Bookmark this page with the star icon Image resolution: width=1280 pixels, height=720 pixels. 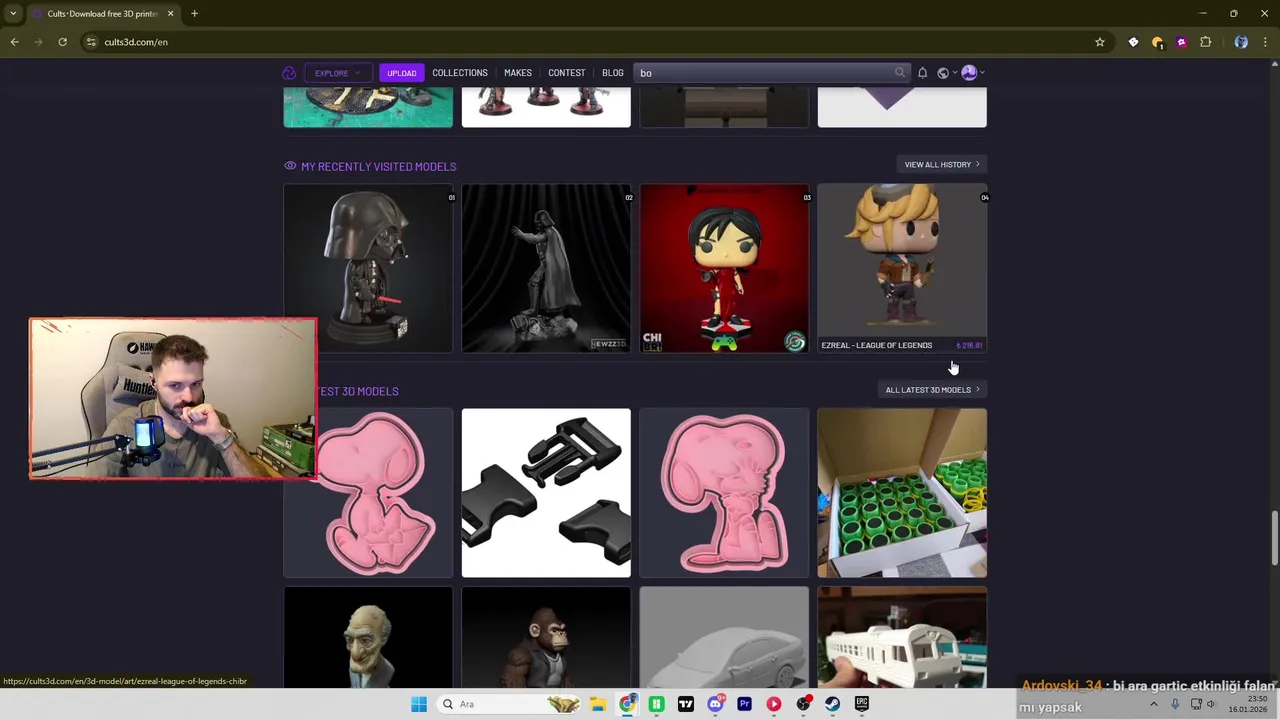click(1099, 42)
